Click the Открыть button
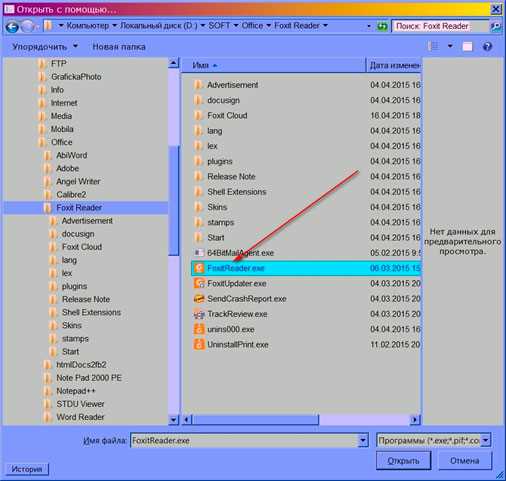 tap(403, 461)
